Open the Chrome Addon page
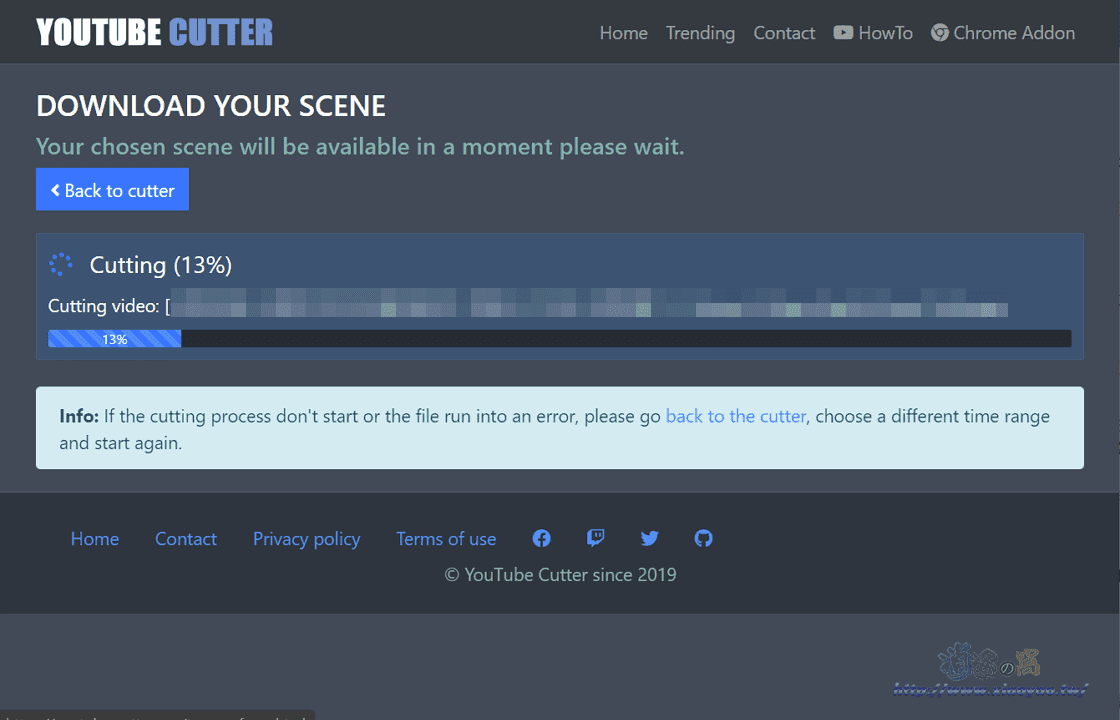The width and height of the screenshot is (1120, 720). click(1003, 33)
